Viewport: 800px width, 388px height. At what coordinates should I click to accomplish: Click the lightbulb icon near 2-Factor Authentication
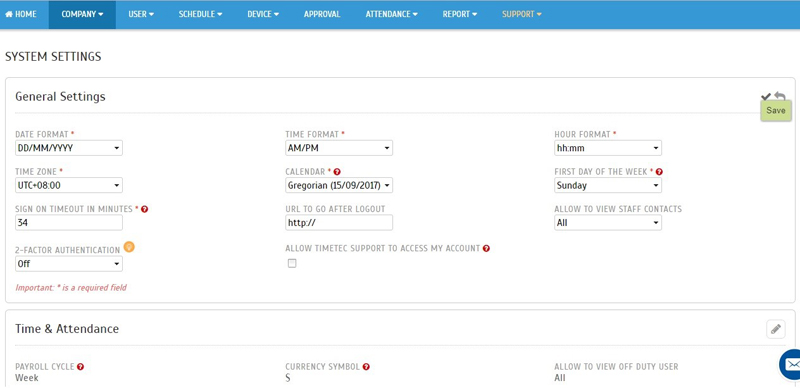130,247
